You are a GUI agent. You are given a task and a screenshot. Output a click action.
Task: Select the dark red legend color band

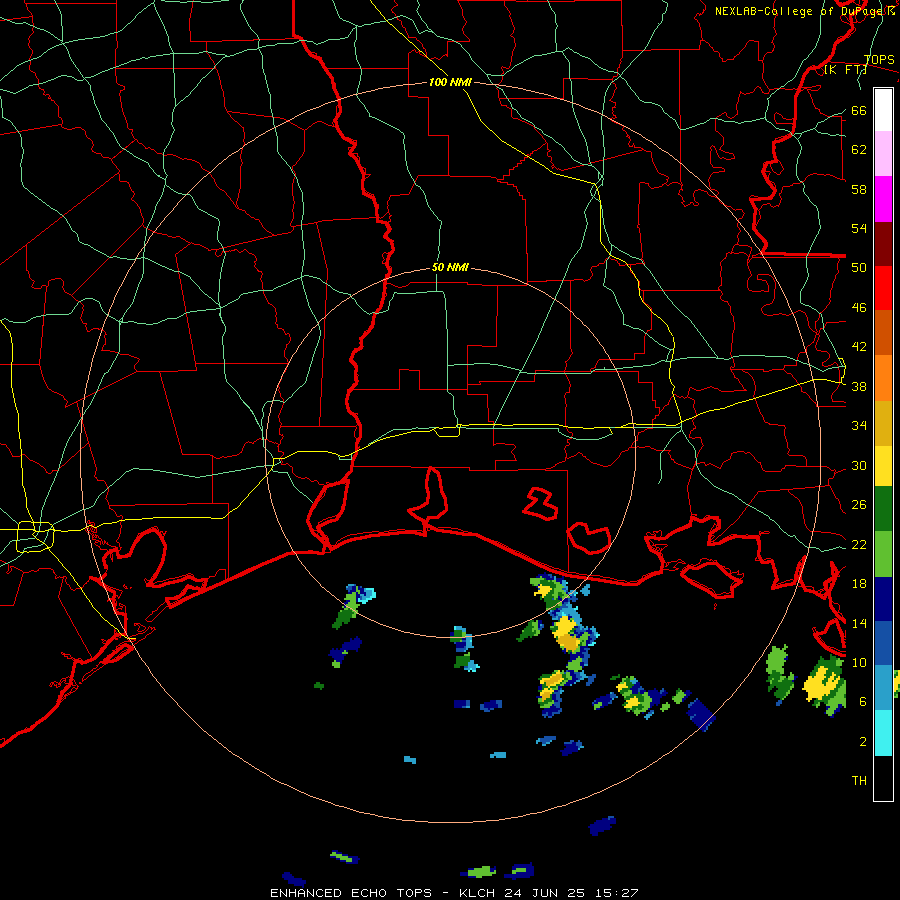coord(883,244)
